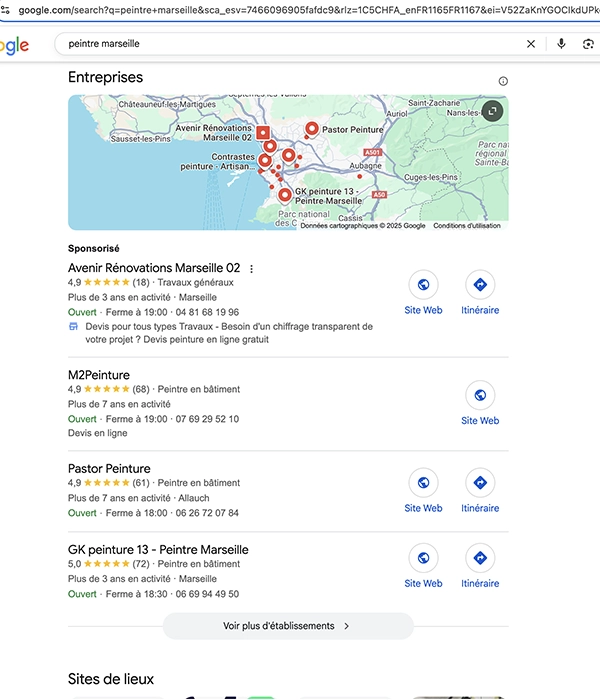
Task: Open the Pastor Peinture Site Web globe icon
Action: coord(423,483)
